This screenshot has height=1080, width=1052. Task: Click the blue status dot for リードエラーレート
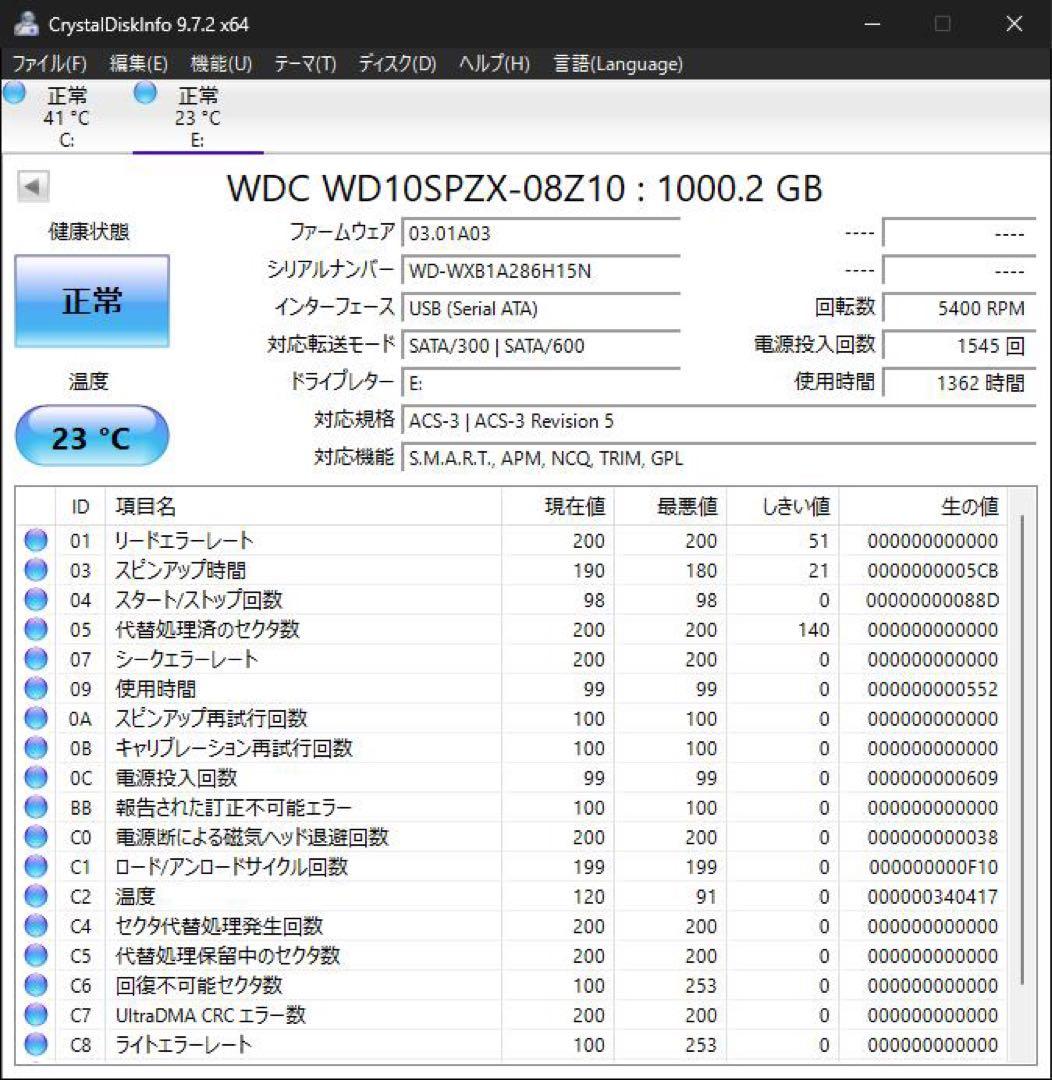coord(35,541)
